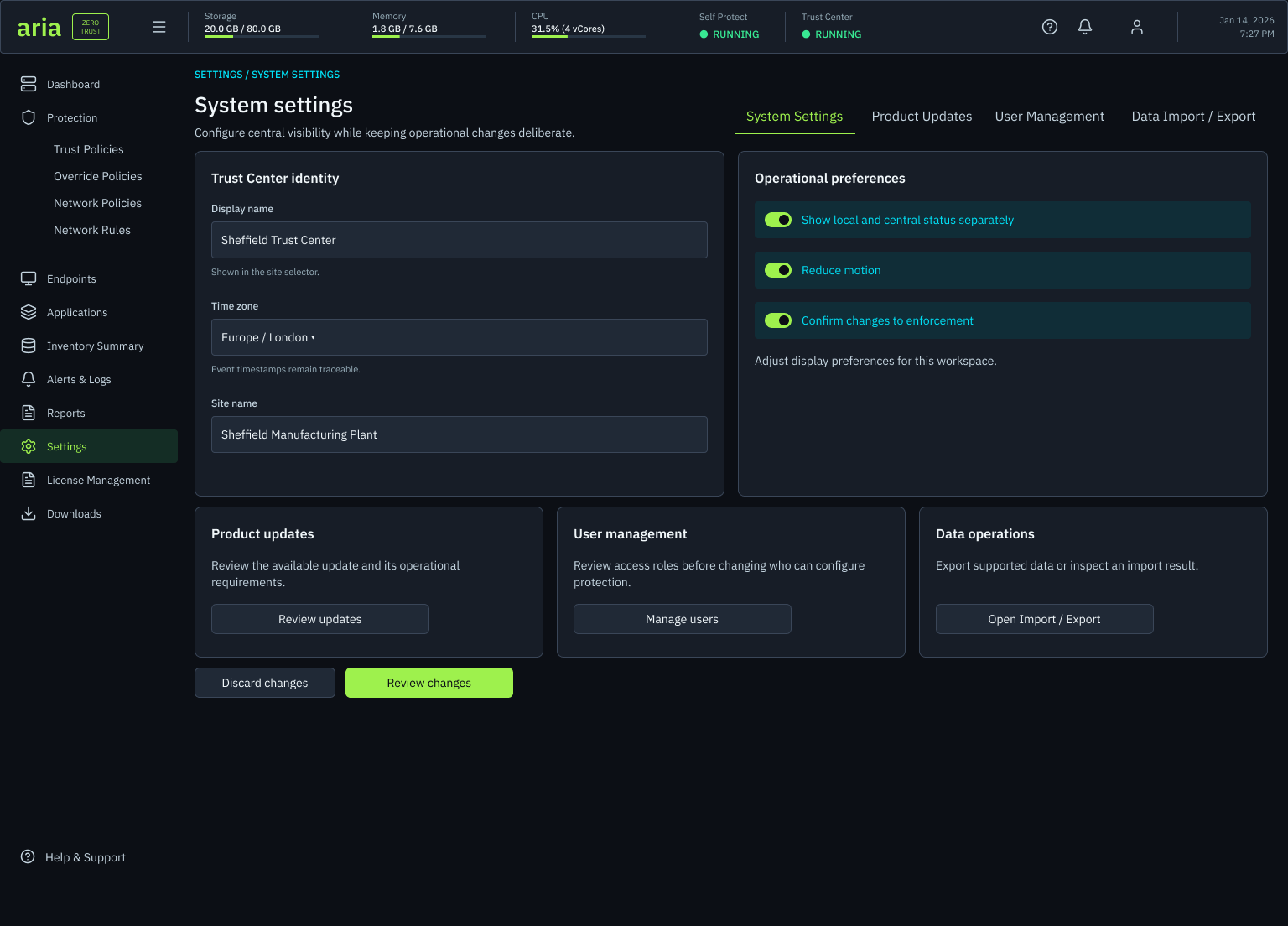Click the Downloads arrow icon
This screenshot has width=1288, height=926.
[x=29, y=513]
